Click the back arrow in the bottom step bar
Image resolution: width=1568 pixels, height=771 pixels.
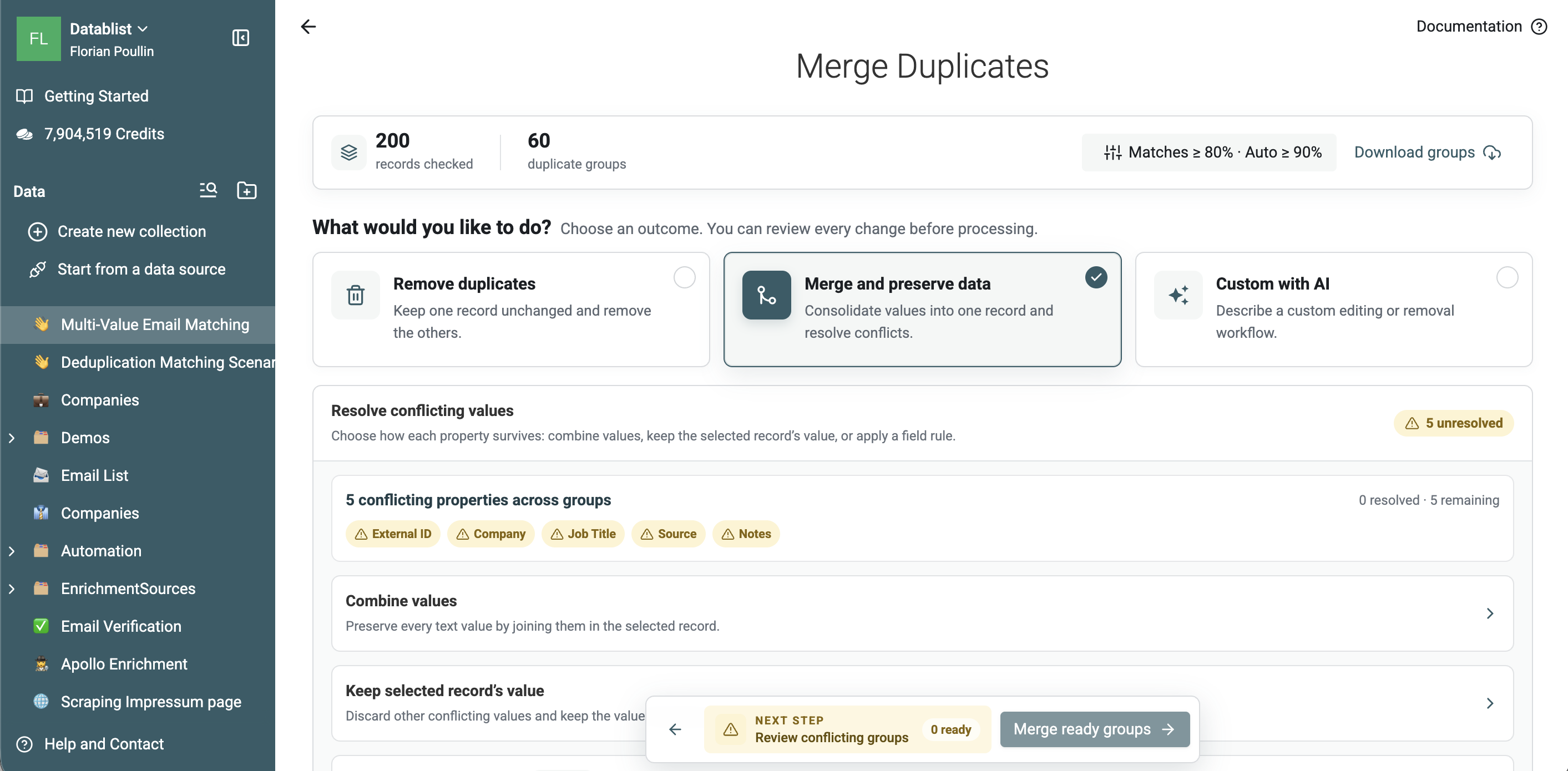point(675,729)
